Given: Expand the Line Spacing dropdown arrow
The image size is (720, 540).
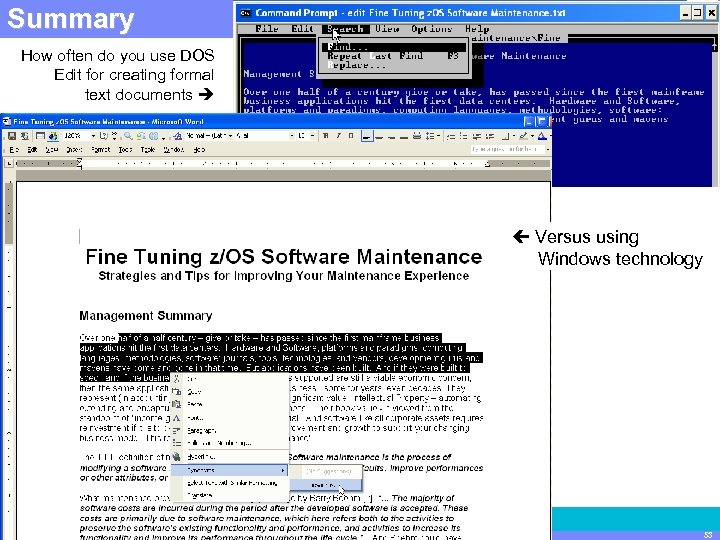Looking at the screenshot, I should [438, 136].
